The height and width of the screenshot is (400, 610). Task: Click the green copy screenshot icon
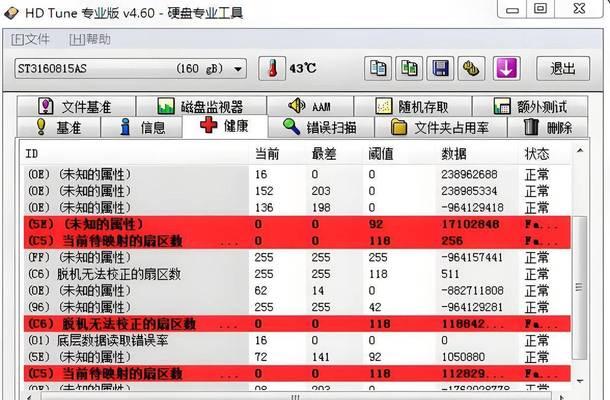(x=409, y=68)
